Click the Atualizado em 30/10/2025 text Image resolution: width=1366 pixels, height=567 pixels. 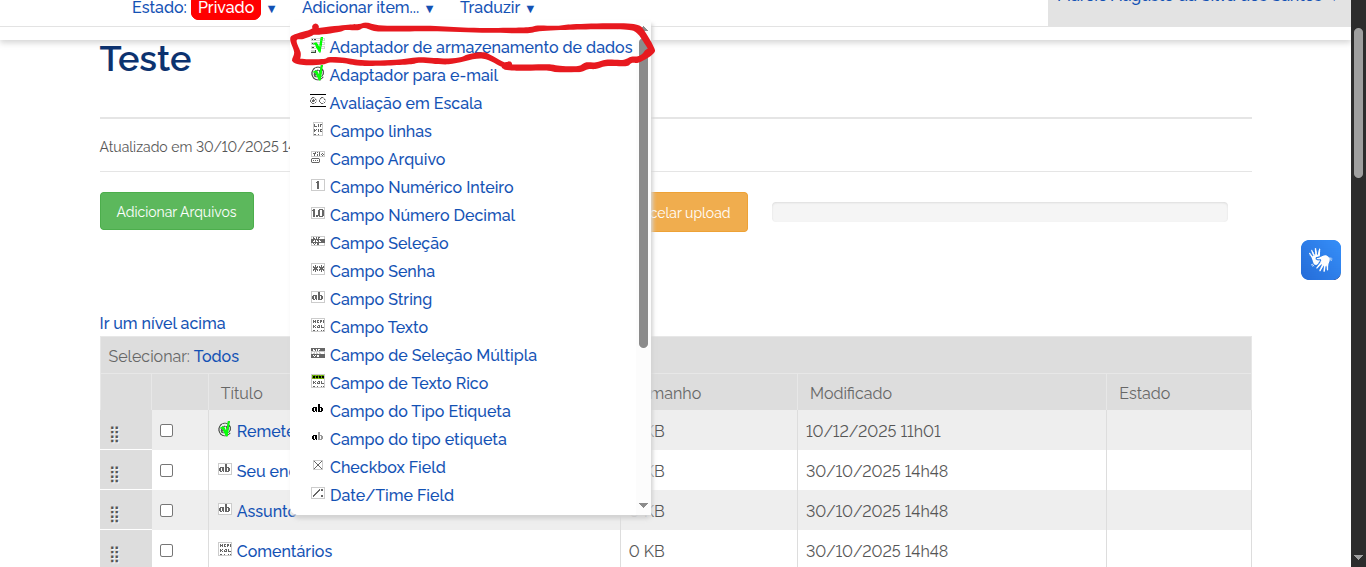click(x=195, y=147)
